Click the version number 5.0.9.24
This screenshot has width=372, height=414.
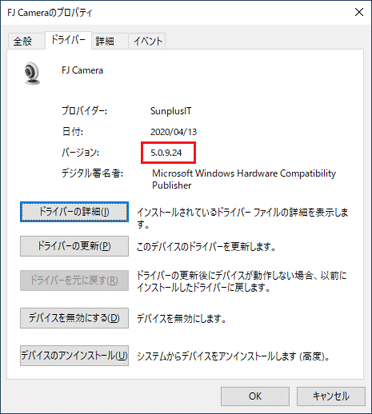(x=166, y=153)
